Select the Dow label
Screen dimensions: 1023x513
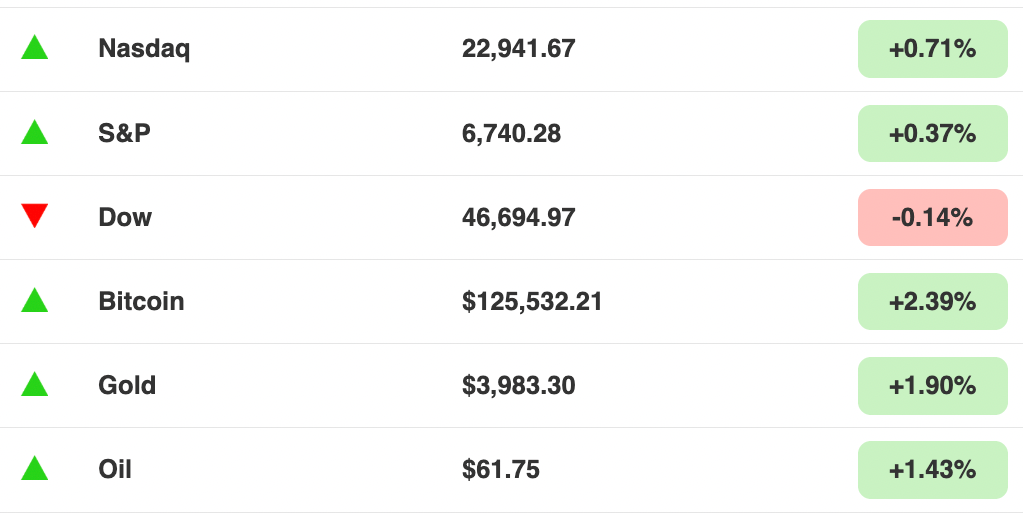click(125, 217)
